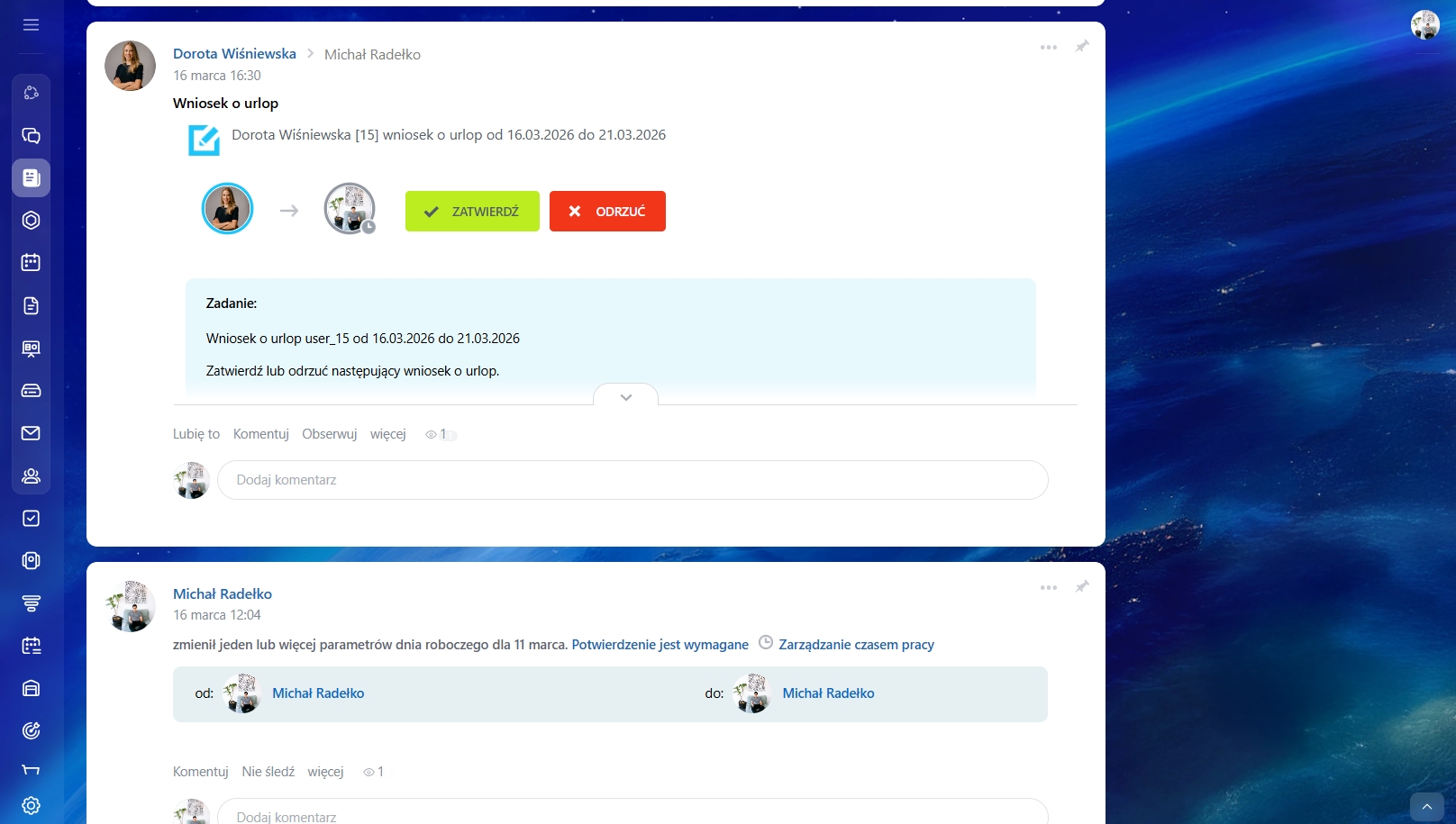Open three-dot menu on leave request post
The height and width of the screenshot is (824, 1456).
pos(1048,47)
